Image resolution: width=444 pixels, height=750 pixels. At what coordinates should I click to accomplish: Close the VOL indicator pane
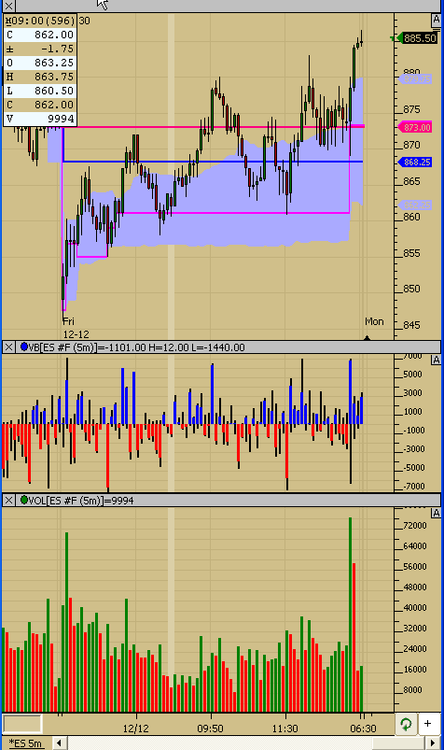(9, 500)
